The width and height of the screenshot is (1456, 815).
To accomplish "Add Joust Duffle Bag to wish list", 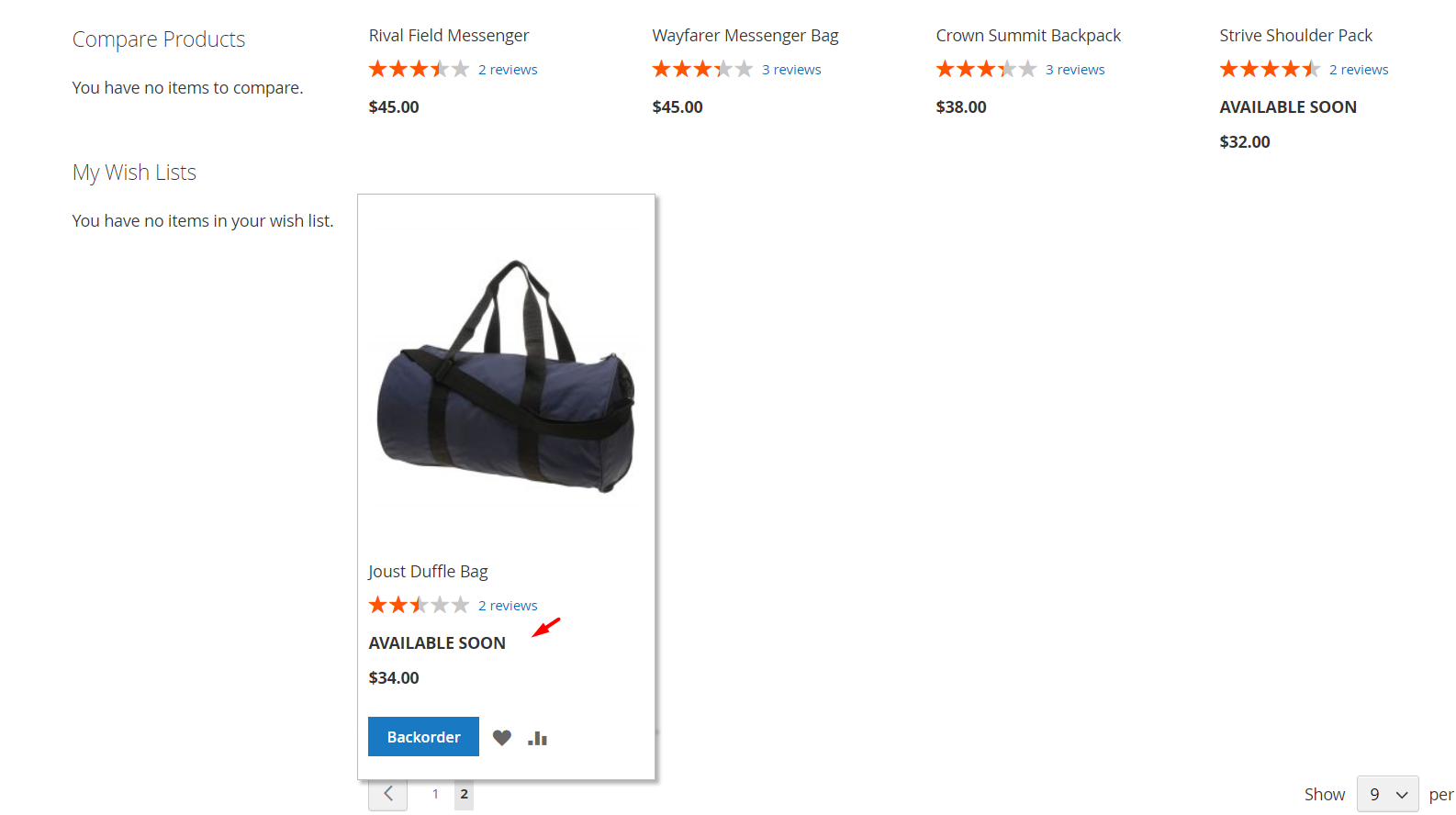I will click(x=501, y=738).
